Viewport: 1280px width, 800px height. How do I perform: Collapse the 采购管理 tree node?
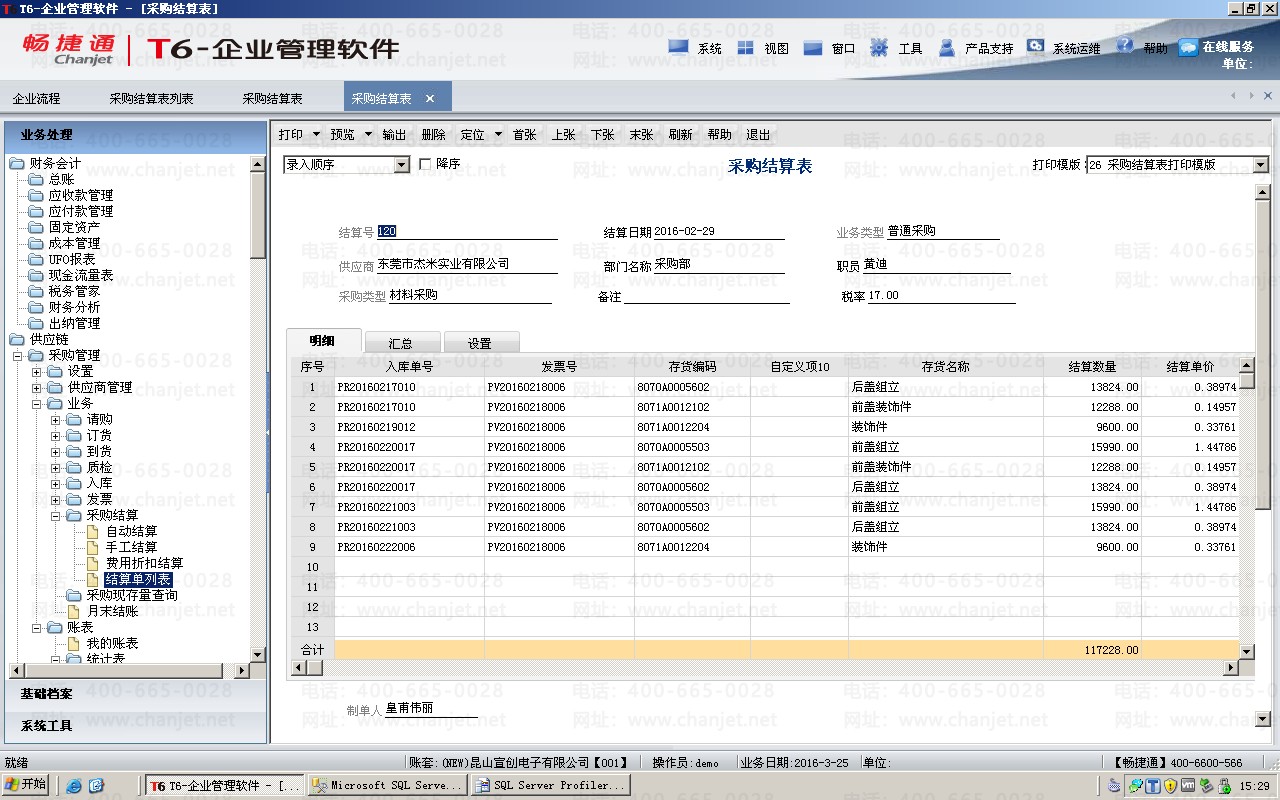click(17, 355)
